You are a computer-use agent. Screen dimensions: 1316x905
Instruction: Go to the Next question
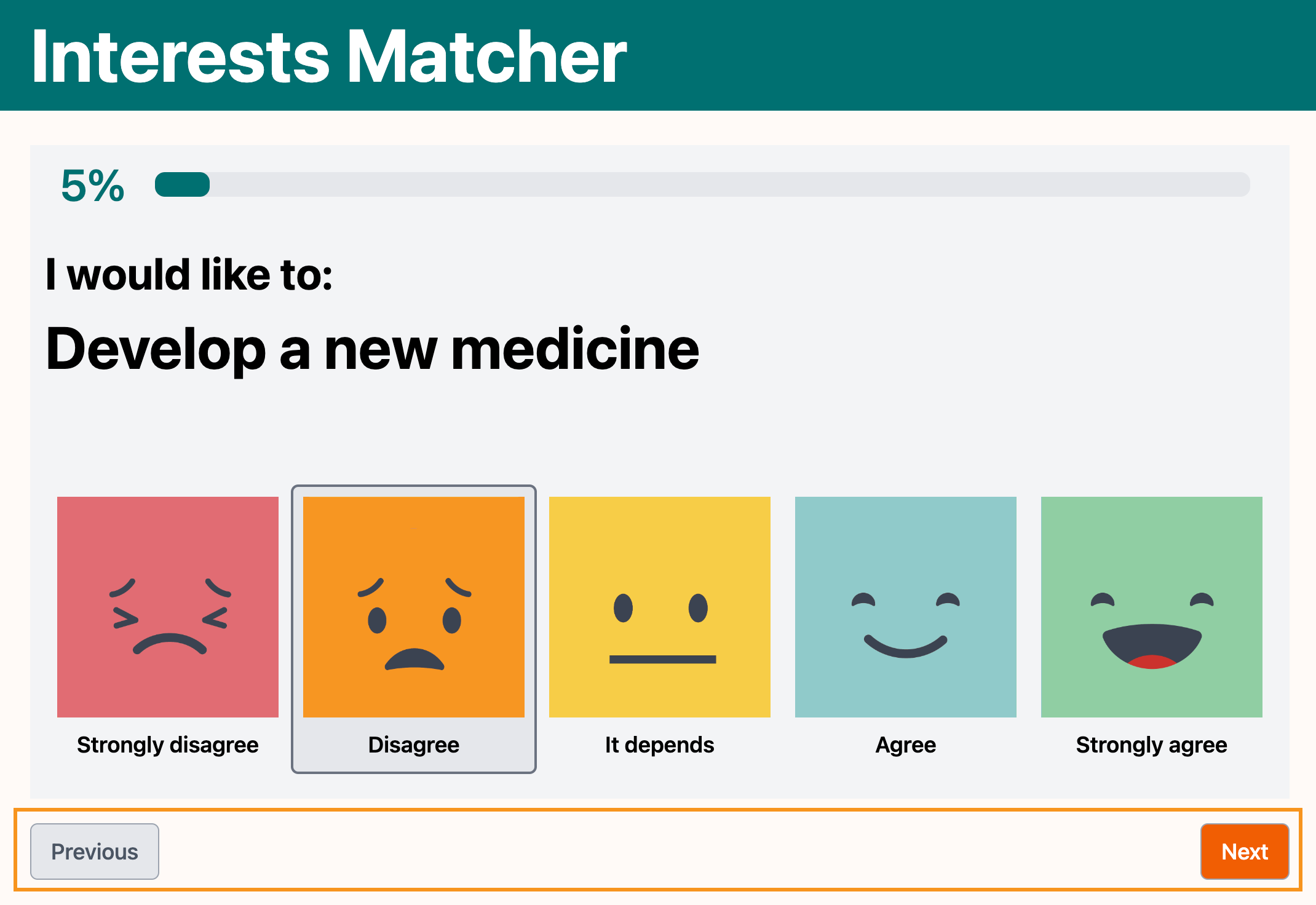[1244, 852]
